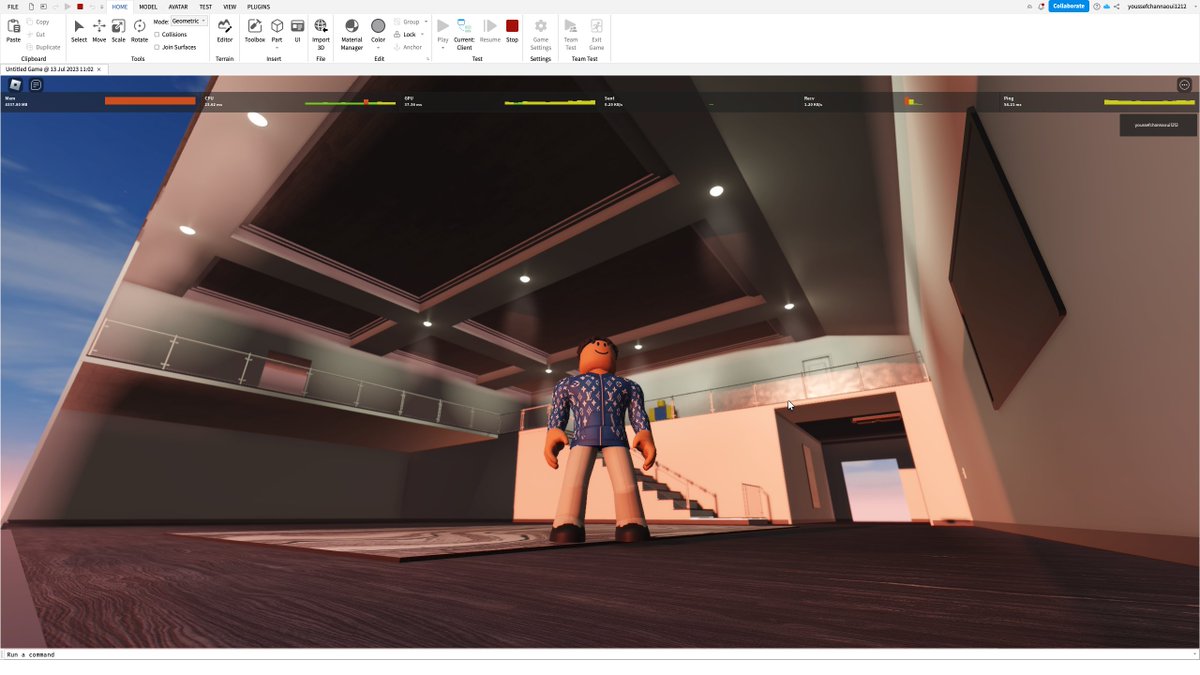Switch to the TEST tab
Screen dimensions: 1200x675
pyautogui.click(x=205, y=6)
